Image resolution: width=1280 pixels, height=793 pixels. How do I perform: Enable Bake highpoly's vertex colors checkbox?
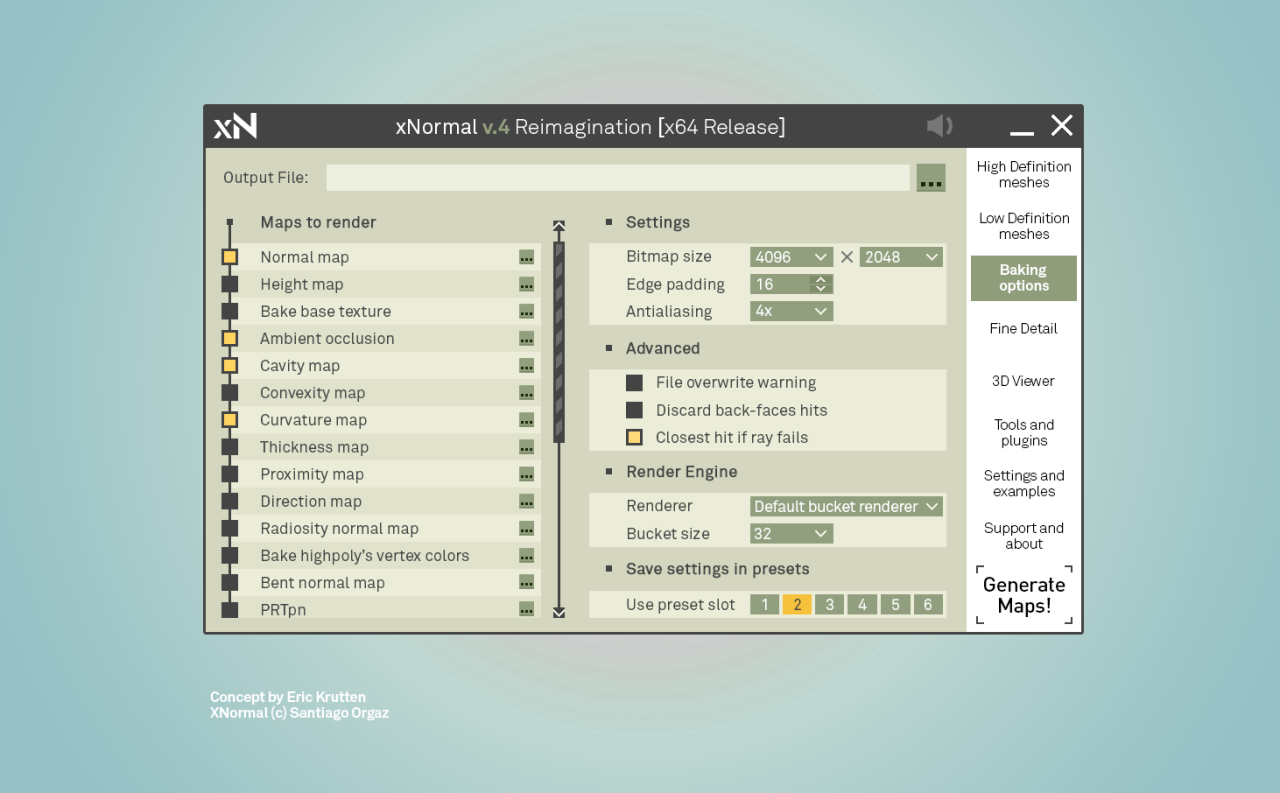230,555
